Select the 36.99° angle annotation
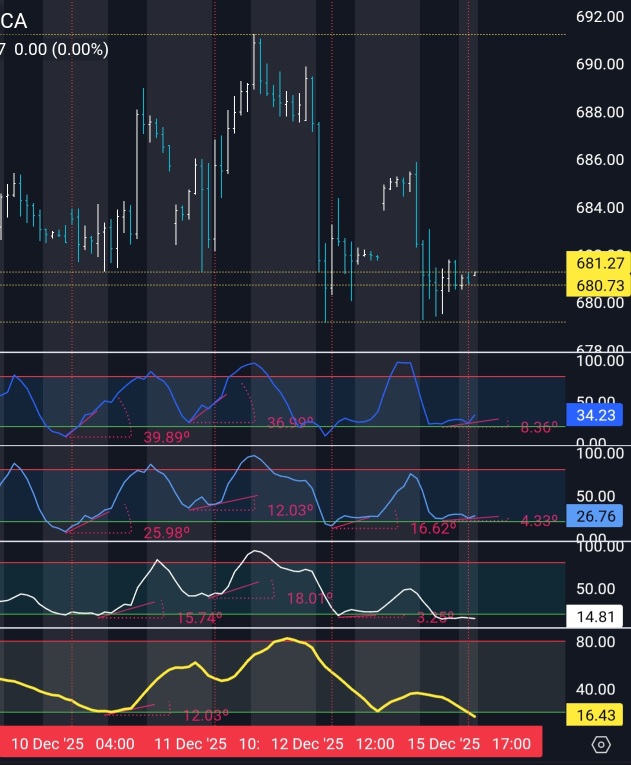This screenshot has width=631, height=765. tap(290, 423)
